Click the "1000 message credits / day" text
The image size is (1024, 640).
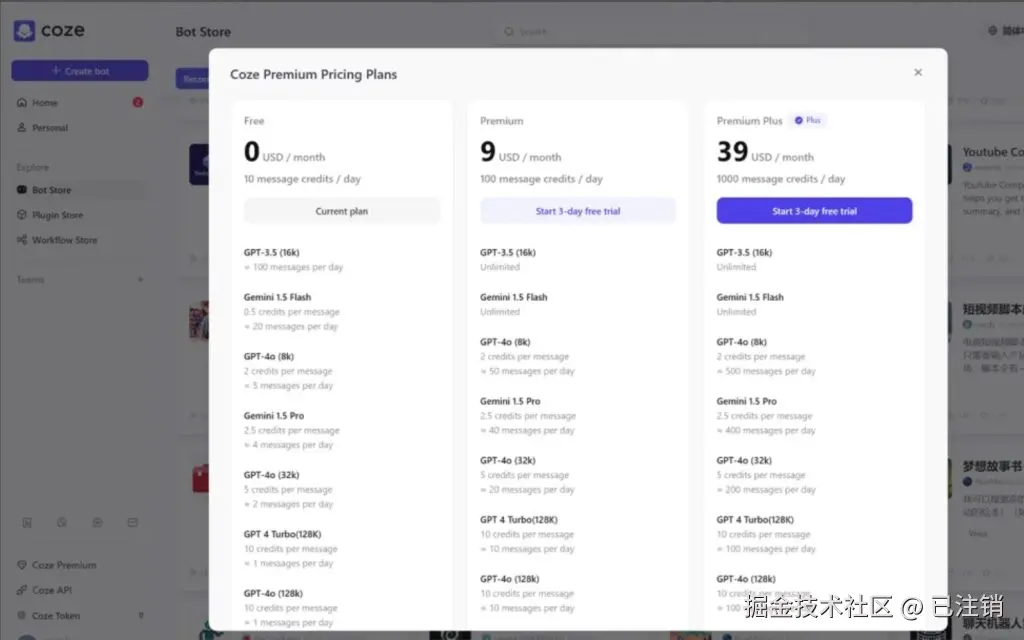780,179
